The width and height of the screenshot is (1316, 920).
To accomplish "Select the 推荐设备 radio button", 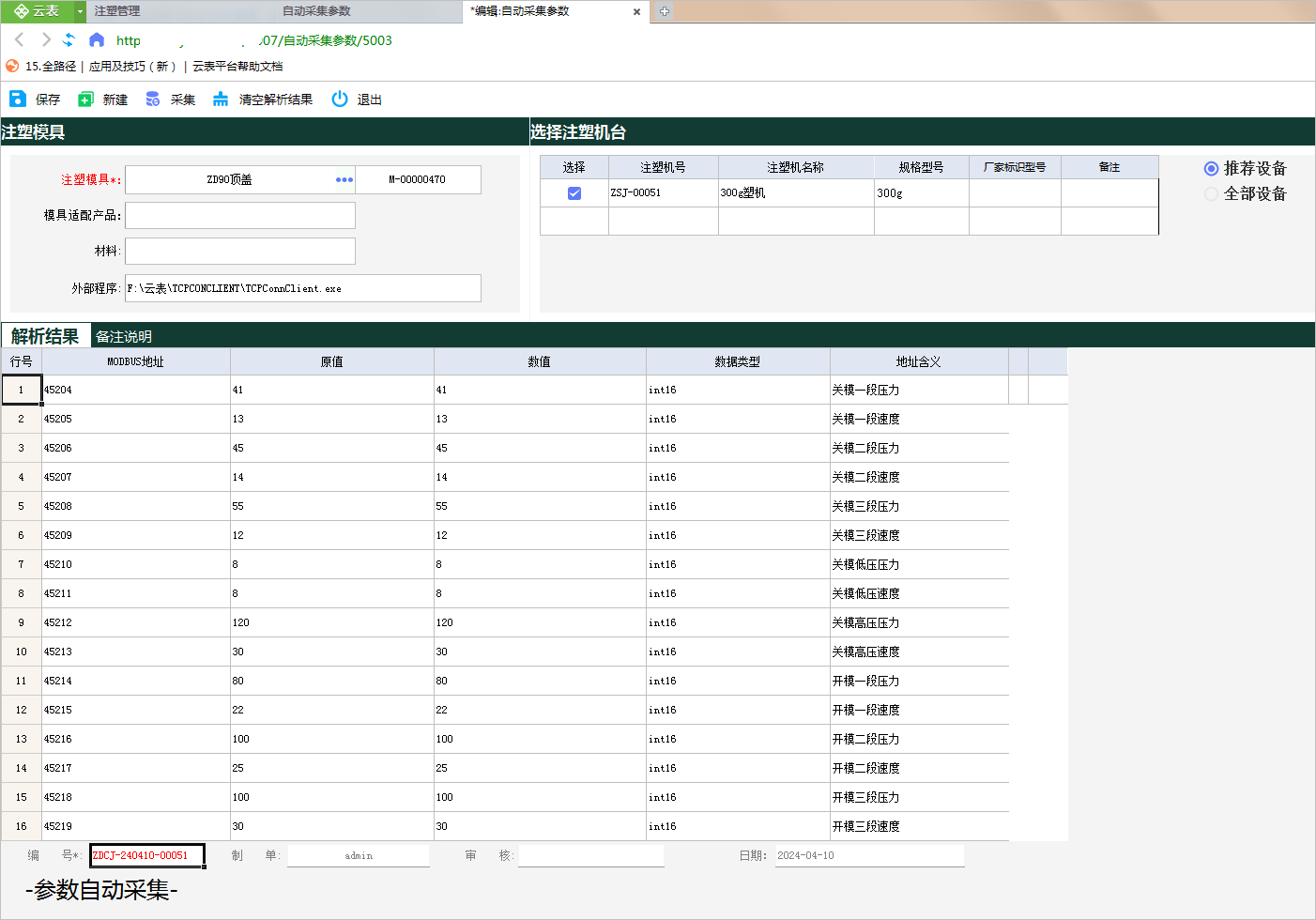I will (1211, 169).
